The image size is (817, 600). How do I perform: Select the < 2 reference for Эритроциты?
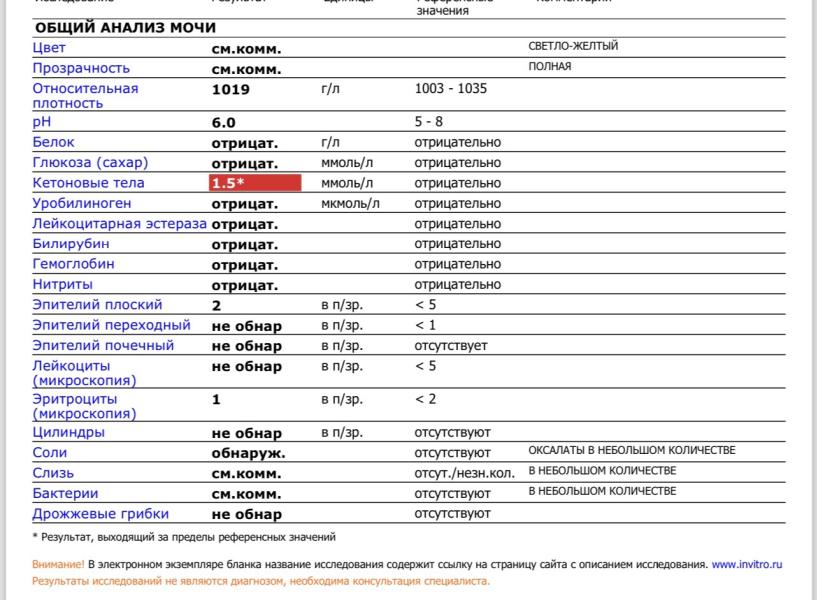[425, 399]
